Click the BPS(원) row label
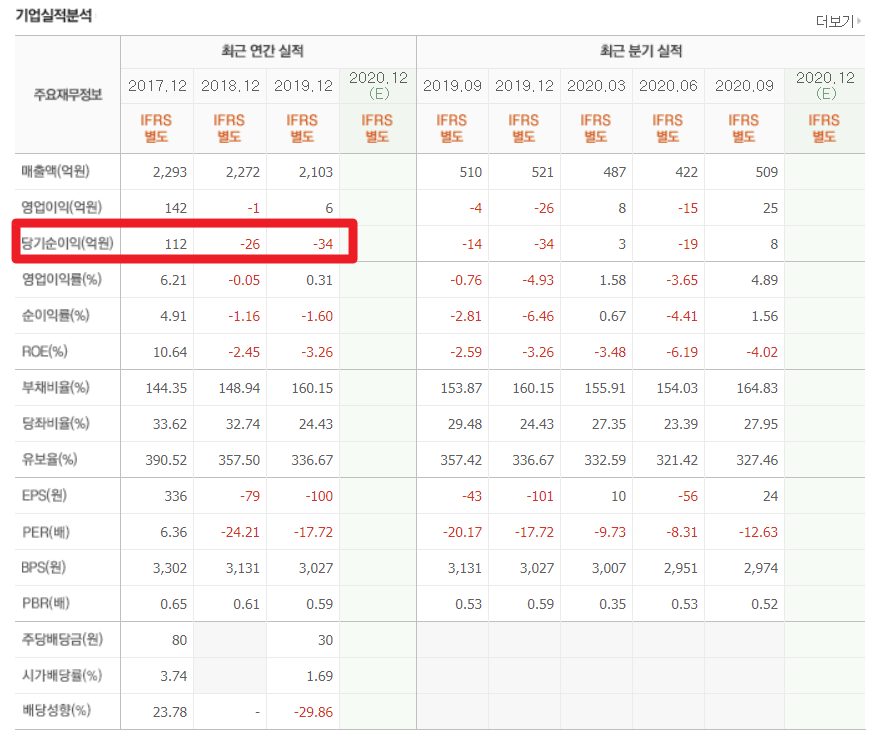878x743 pixels. (44, 567)
